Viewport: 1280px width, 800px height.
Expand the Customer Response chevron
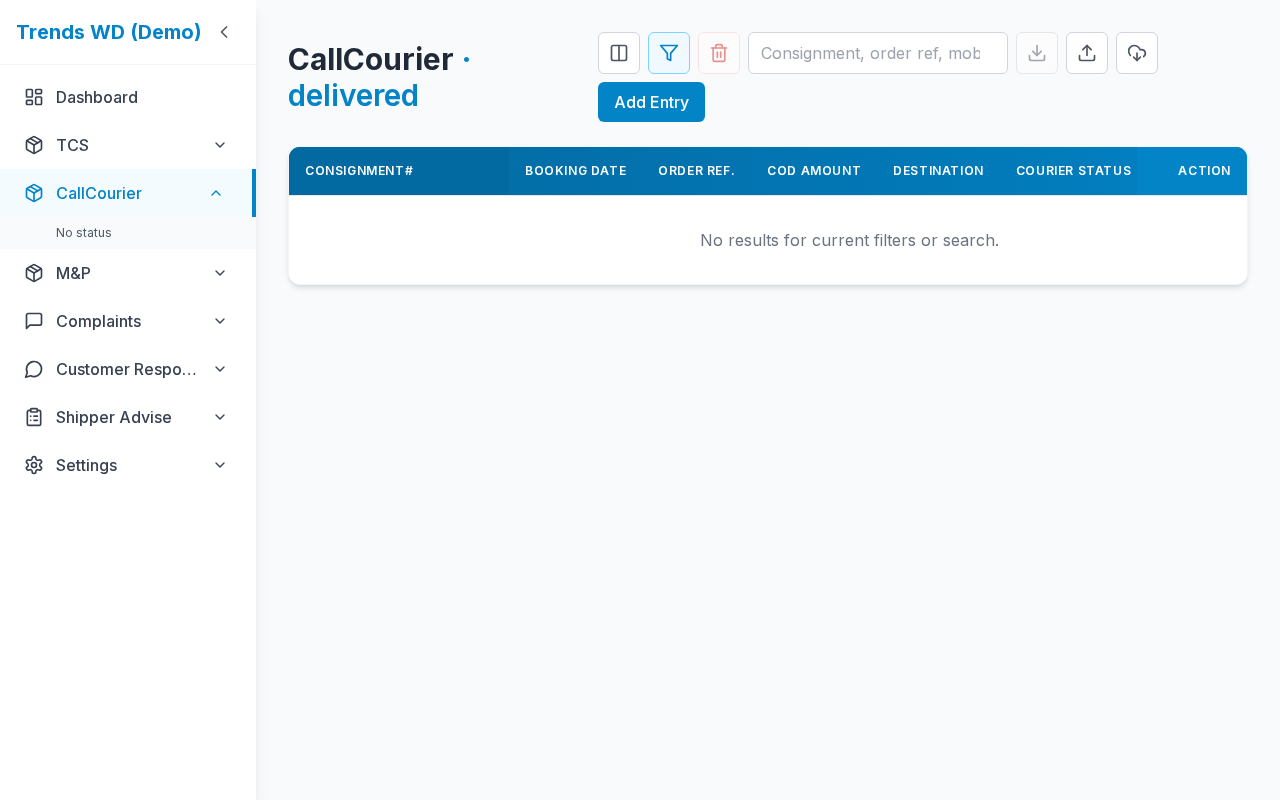click(220, 369)
